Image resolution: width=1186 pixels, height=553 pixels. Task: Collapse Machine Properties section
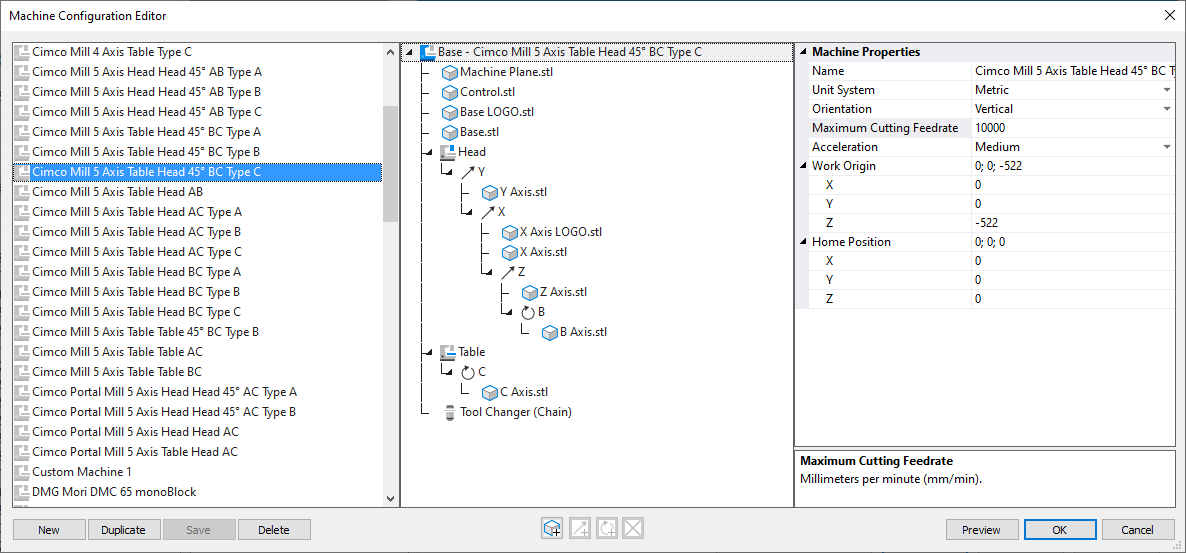(803, 53)
